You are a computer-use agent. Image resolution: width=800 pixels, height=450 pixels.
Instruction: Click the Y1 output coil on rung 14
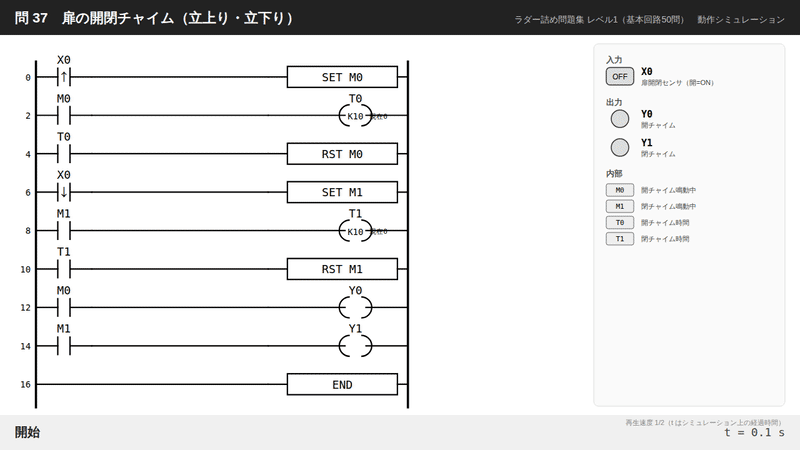(x=355, y=346)
